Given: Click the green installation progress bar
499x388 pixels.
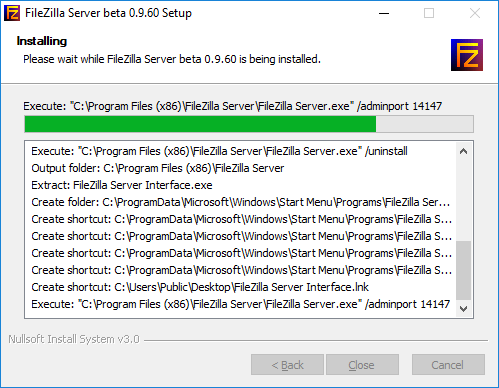Looking at the screenshot, I should tap(249, 124).
